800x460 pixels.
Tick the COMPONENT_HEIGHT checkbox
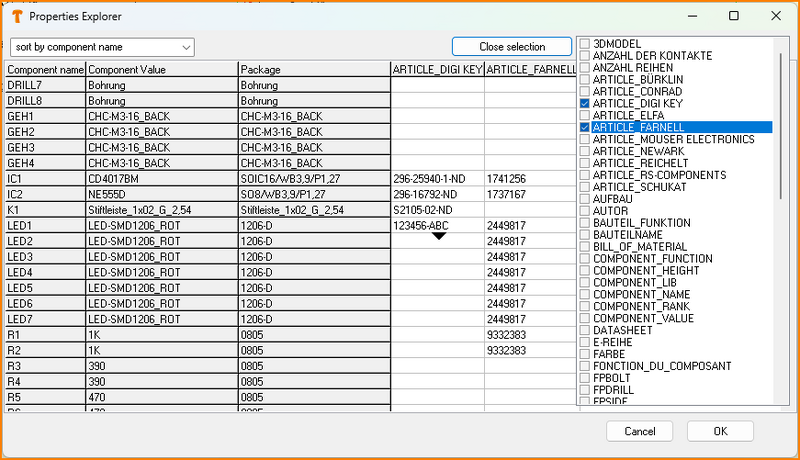pyautogui.click(x=585, y=269)
